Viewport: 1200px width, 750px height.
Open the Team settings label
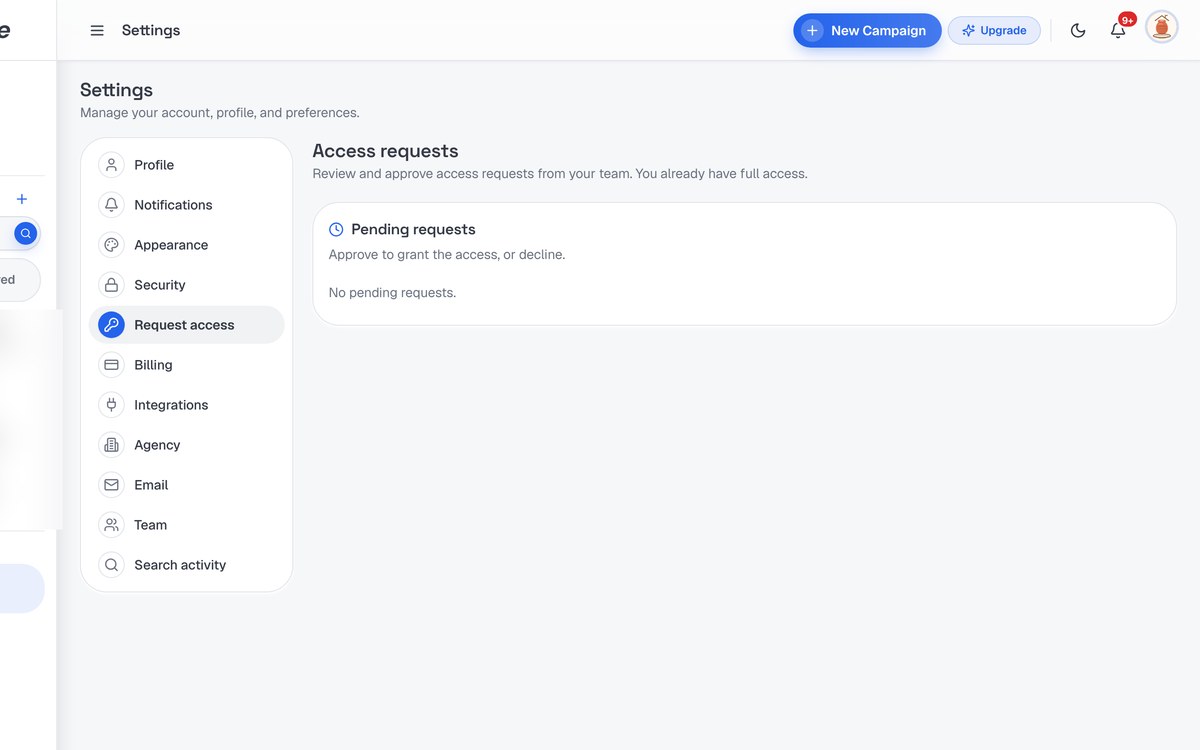click(150, 525)
